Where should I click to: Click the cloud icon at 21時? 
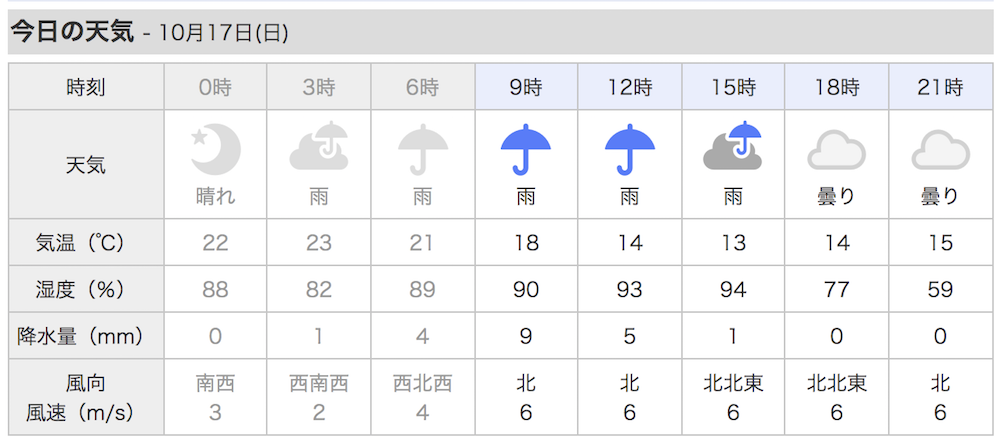coord(940,151)
